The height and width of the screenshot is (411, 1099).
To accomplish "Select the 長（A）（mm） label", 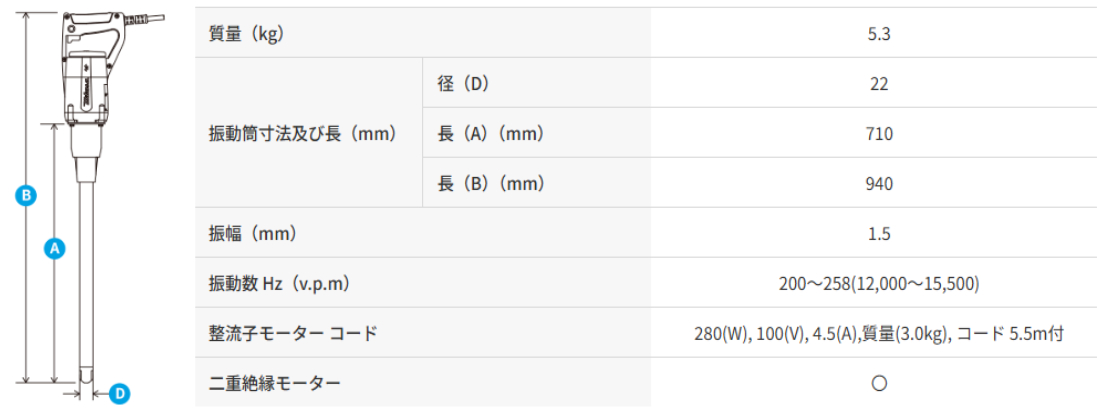I will (x=491, y=133).
